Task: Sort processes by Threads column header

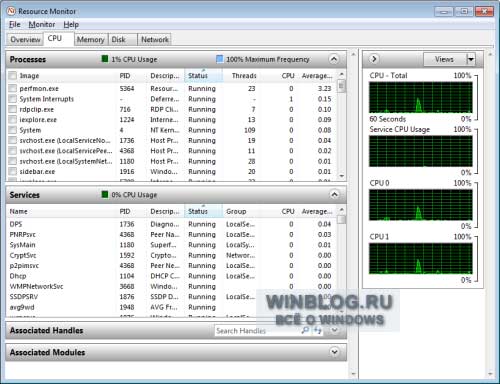Action: coord(244,76)
